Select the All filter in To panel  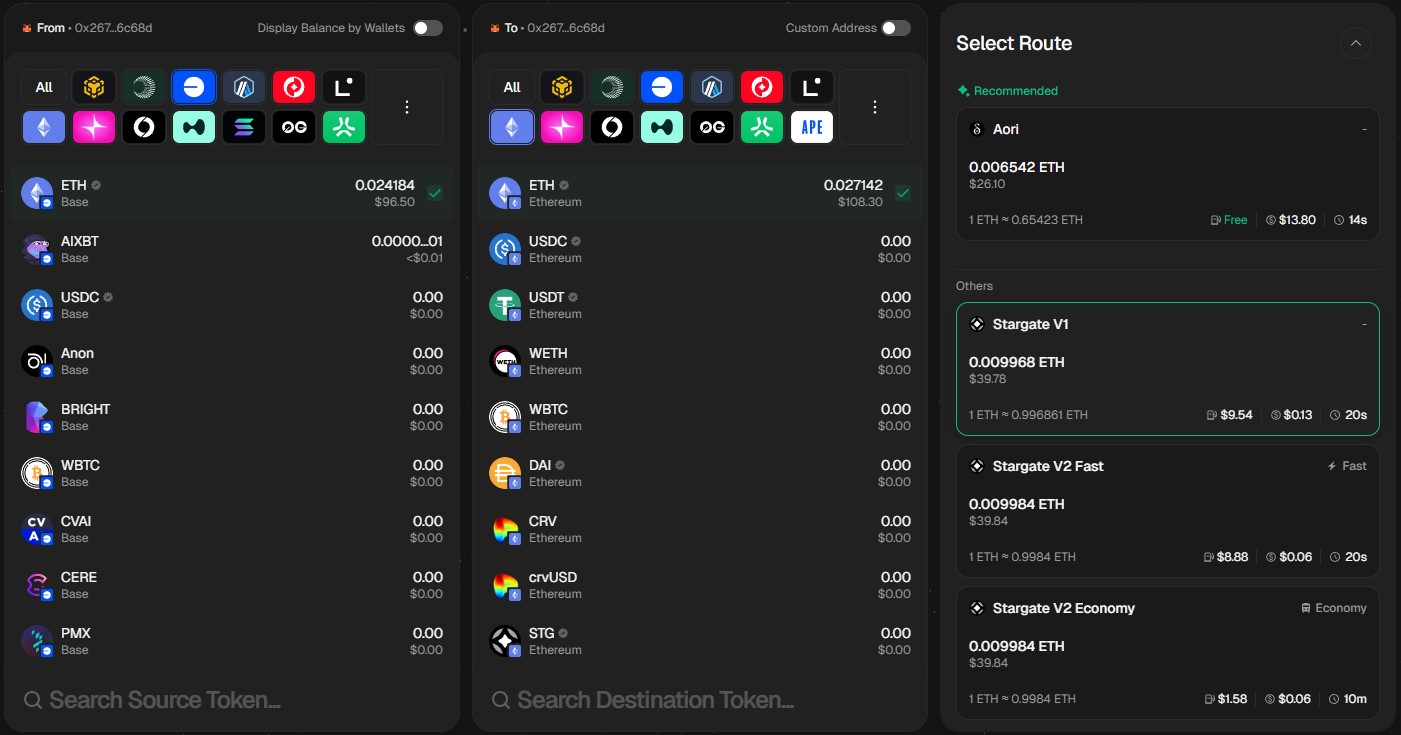coord(512,87)
